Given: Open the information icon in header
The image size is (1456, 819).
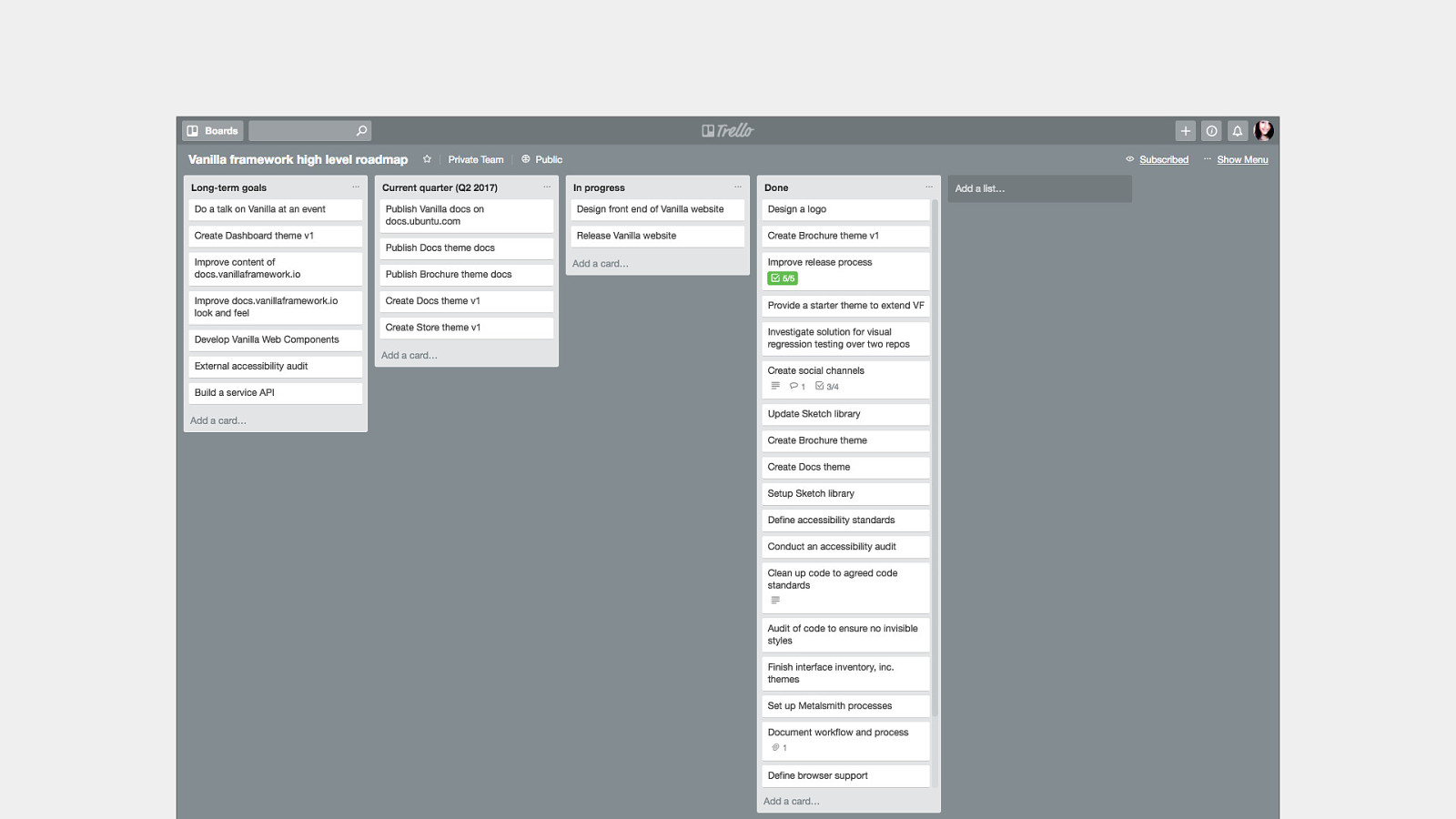Looking at the screenshot, I should tap(1211, 131).
